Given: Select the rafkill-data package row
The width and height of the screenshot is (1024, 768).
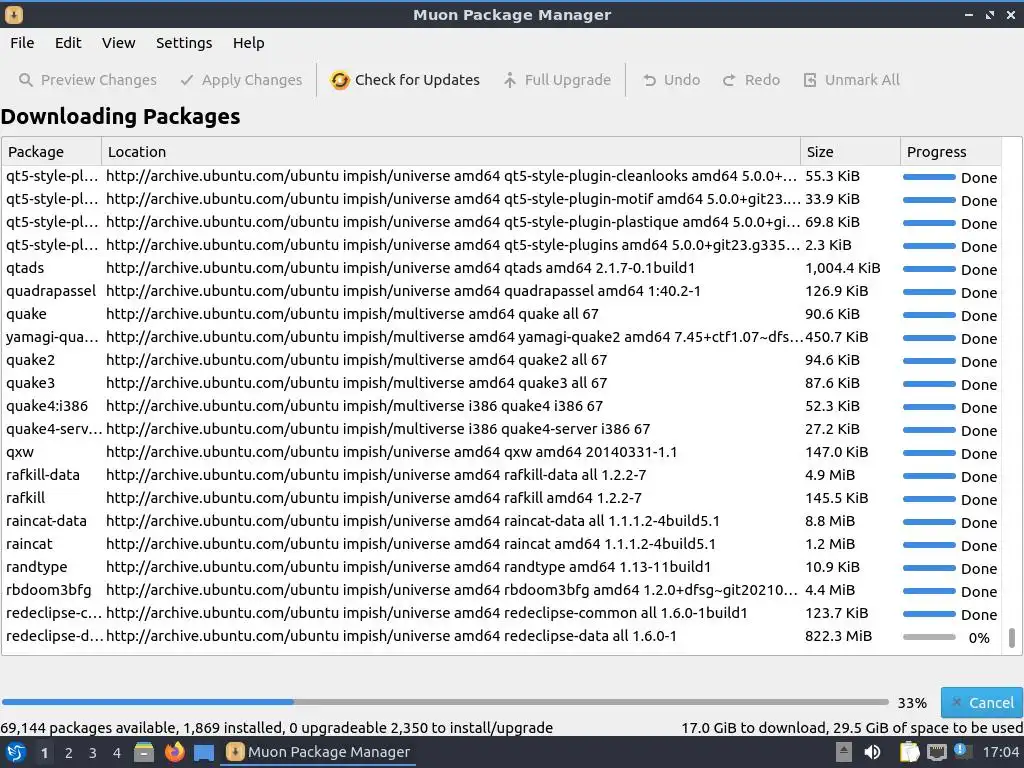Looking at the screenshot, I should pyautogui.click(x=502, y=475).
